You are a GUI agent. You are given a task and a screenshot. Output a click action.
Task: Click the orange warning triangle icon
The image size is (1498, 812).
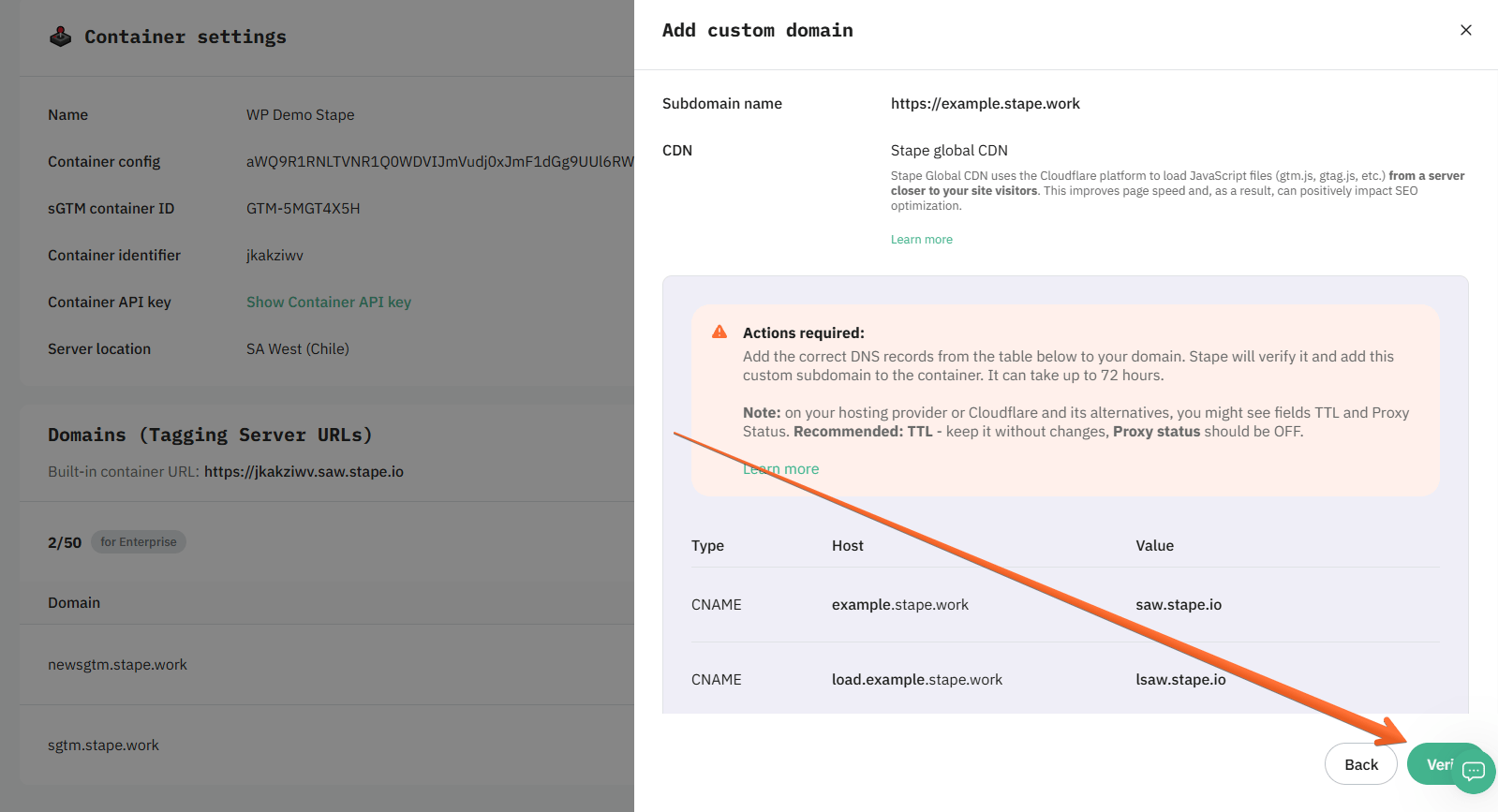point(719,332)
